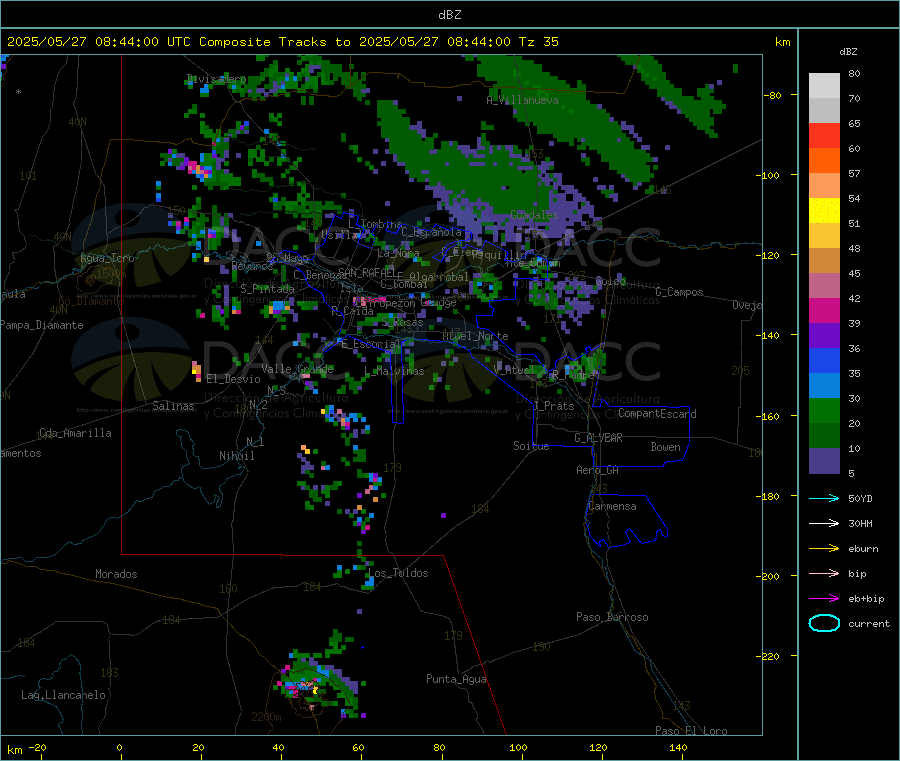Pick the orange 57-60 dBZ swatch
This screenshot has height=761, width=900.
tap(824, 161)
